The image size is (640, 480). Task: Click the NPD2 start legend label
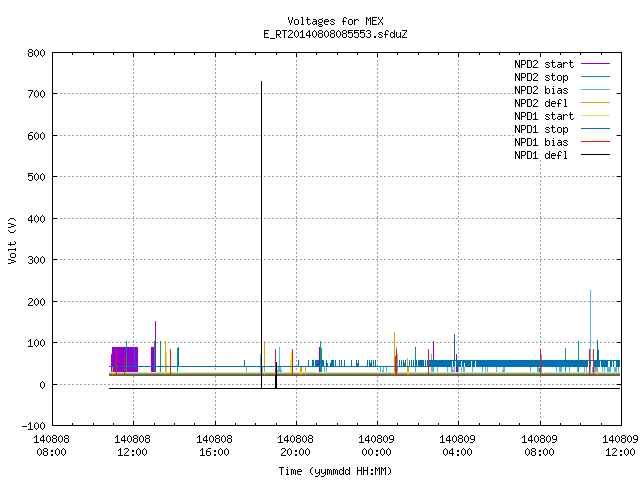pos(544,64)
